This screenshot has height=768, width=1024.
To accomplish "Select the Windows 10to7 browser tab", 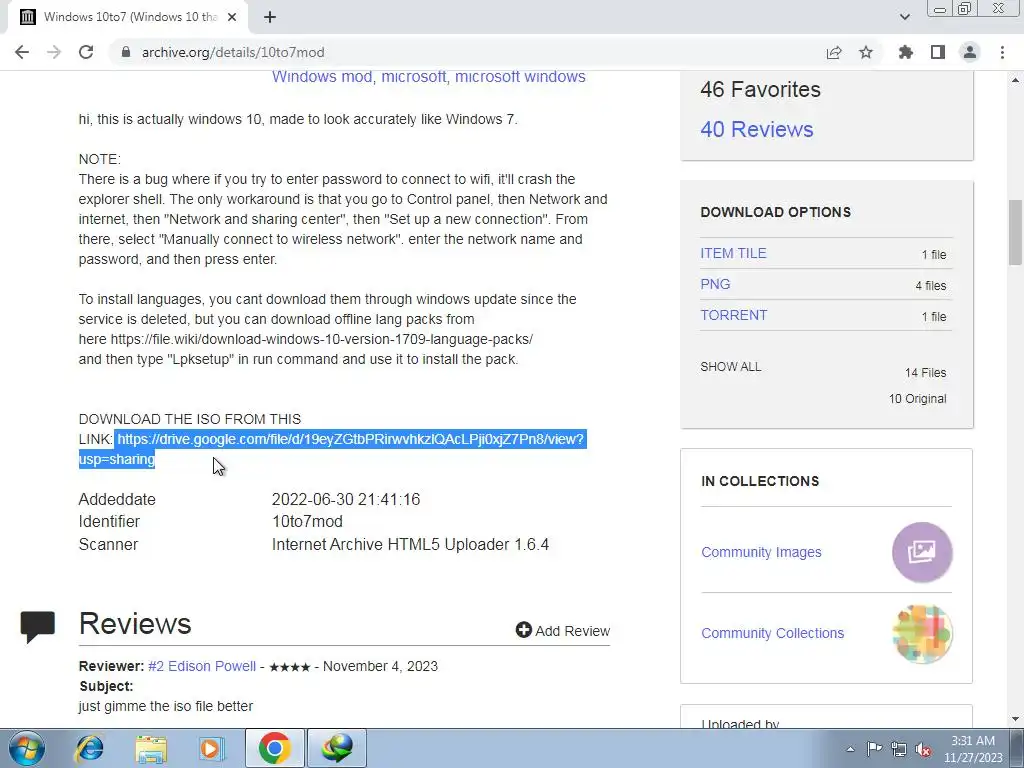I will (128, 17).
